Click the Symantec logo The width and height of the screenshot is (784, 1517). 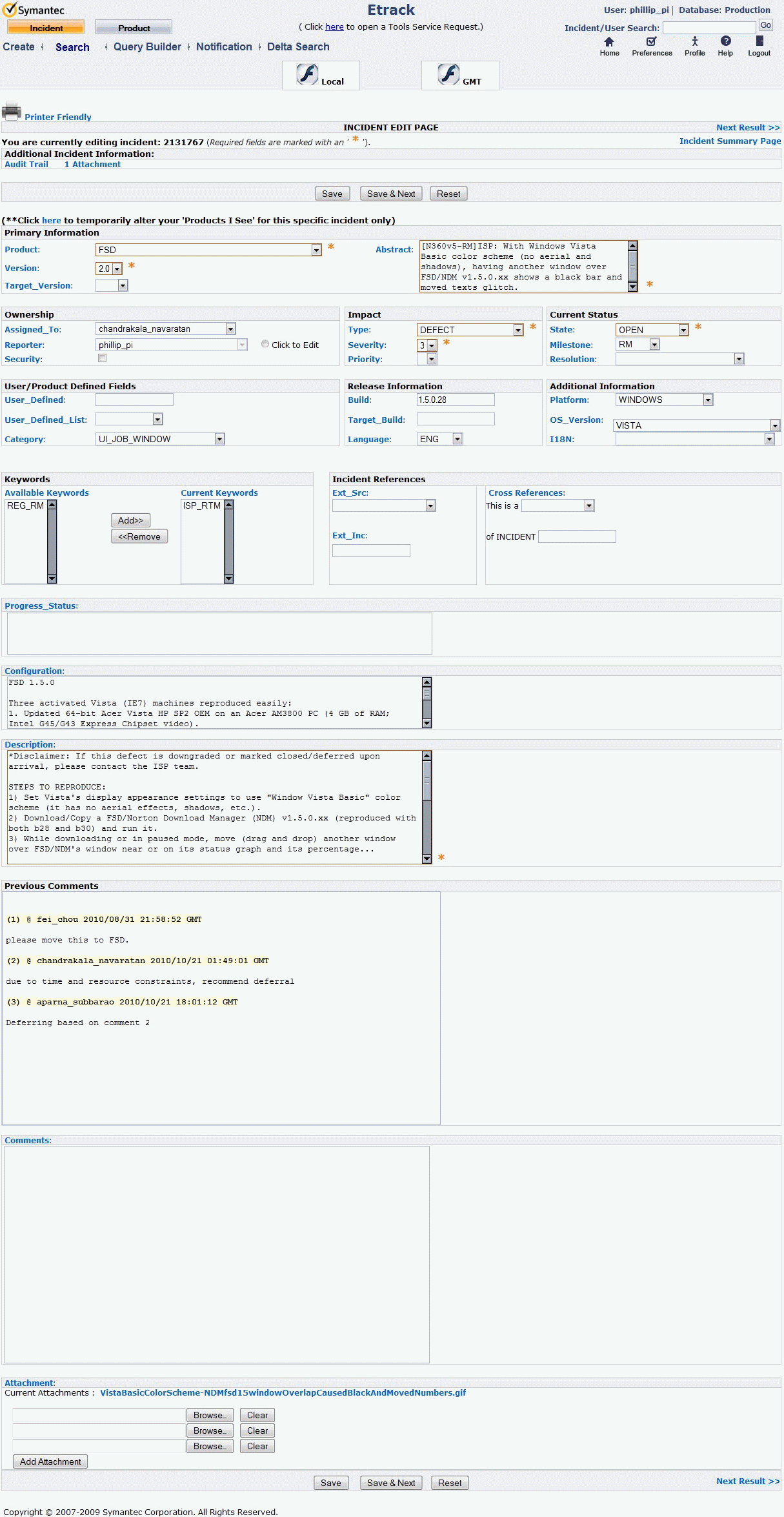click(x=34, y=10)
